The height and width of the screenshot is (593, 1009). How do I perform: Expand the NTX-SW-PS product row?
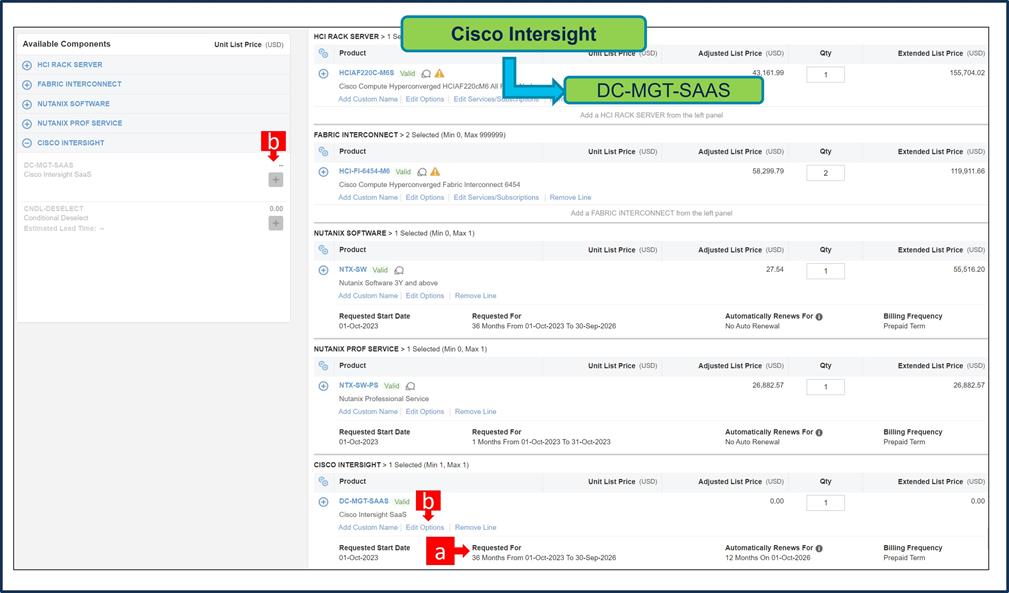(x=324, y=386)
